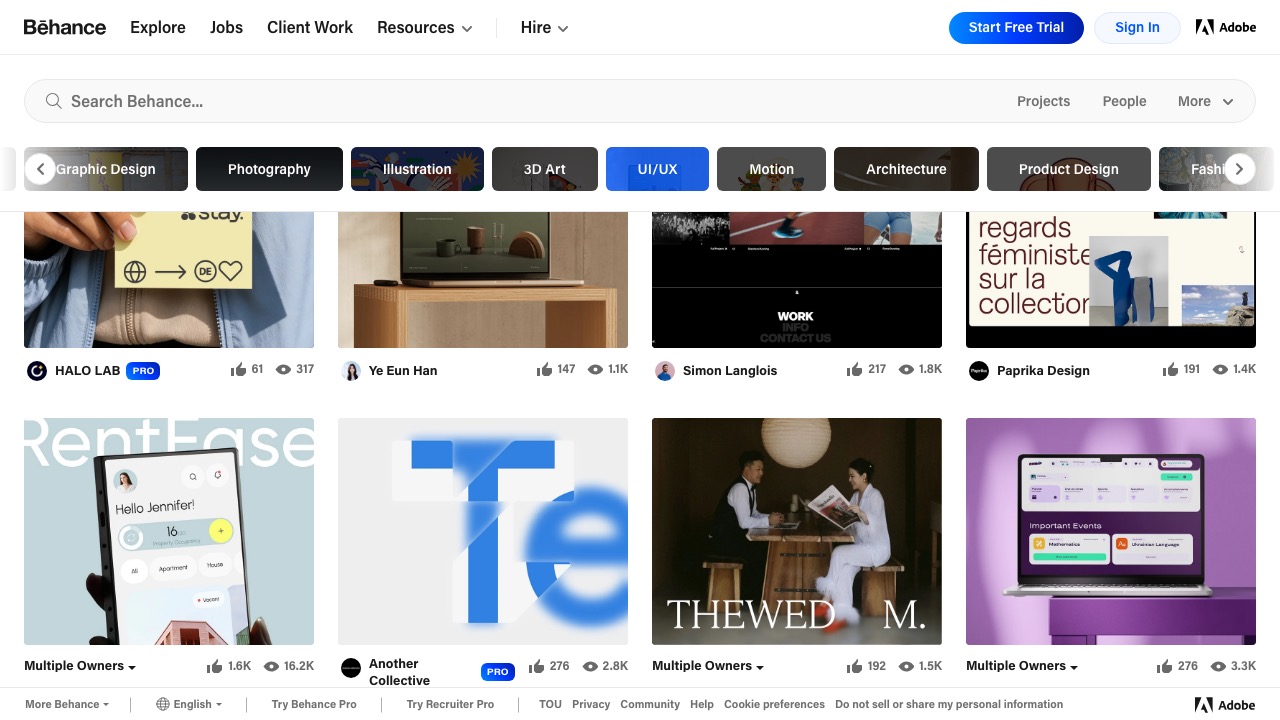Screen dimensions: 1280x720
Task: Open the Explore page
Action: 158,27
